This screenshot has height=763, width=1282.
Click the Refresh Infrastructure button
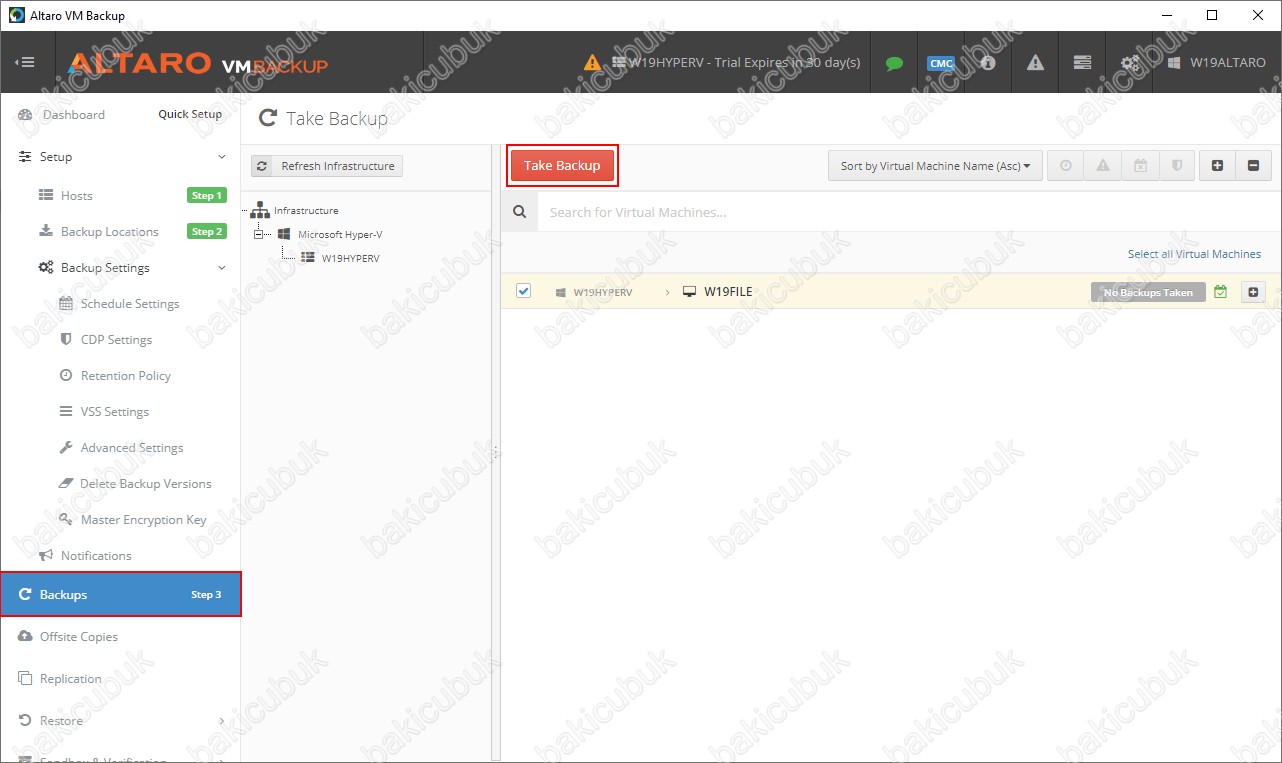point(327,166)
